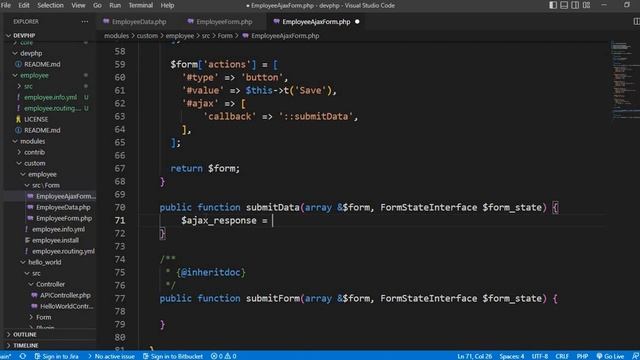Change PHP language mode
The image size is (640, 360).
pos(582,356)
